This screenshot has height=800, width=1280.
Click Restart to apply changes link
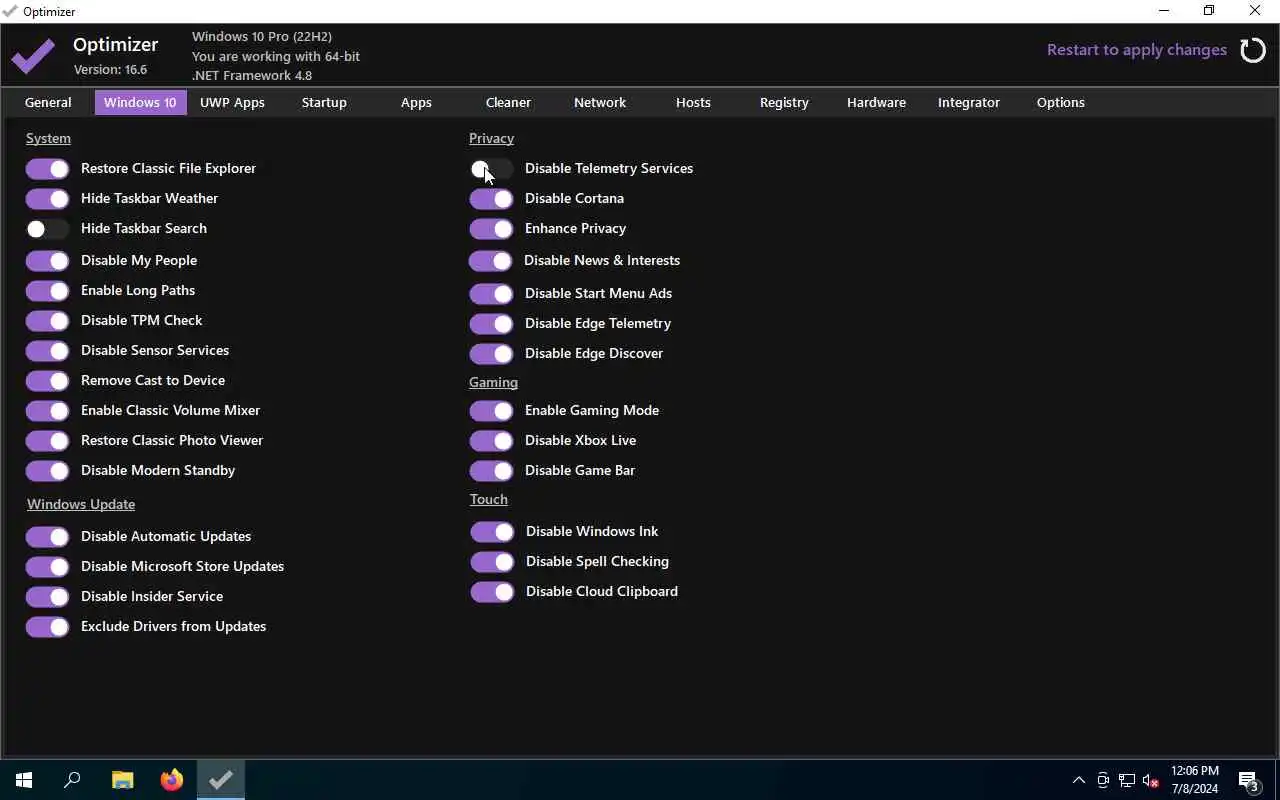coord(1137,50)
